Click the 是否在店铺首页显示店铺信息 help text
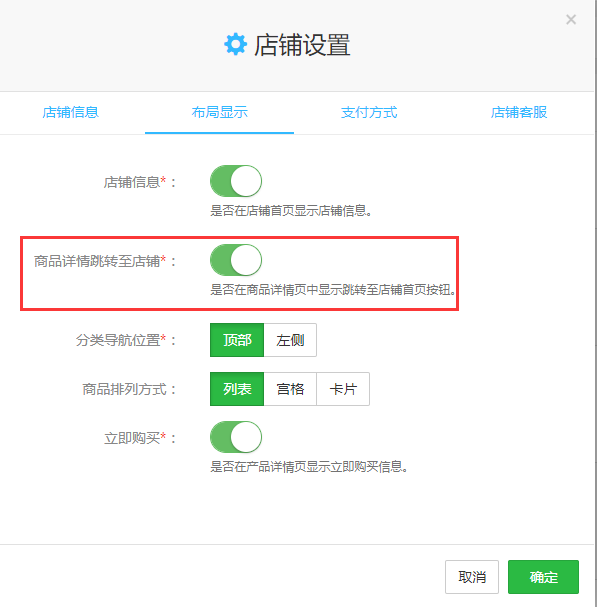Image resolution: width=597 pixels, height=607 pixels. [291, 211]
